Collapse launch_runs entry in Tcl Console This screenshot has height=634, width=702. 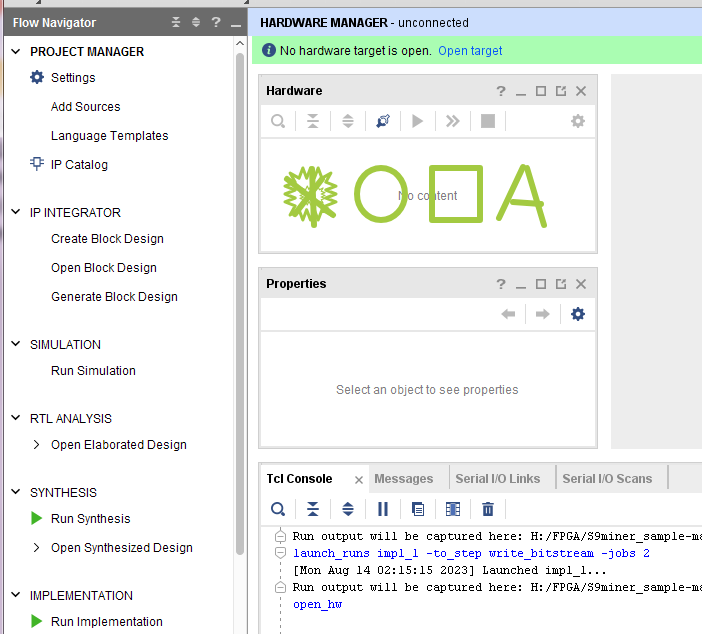[280, 553]
